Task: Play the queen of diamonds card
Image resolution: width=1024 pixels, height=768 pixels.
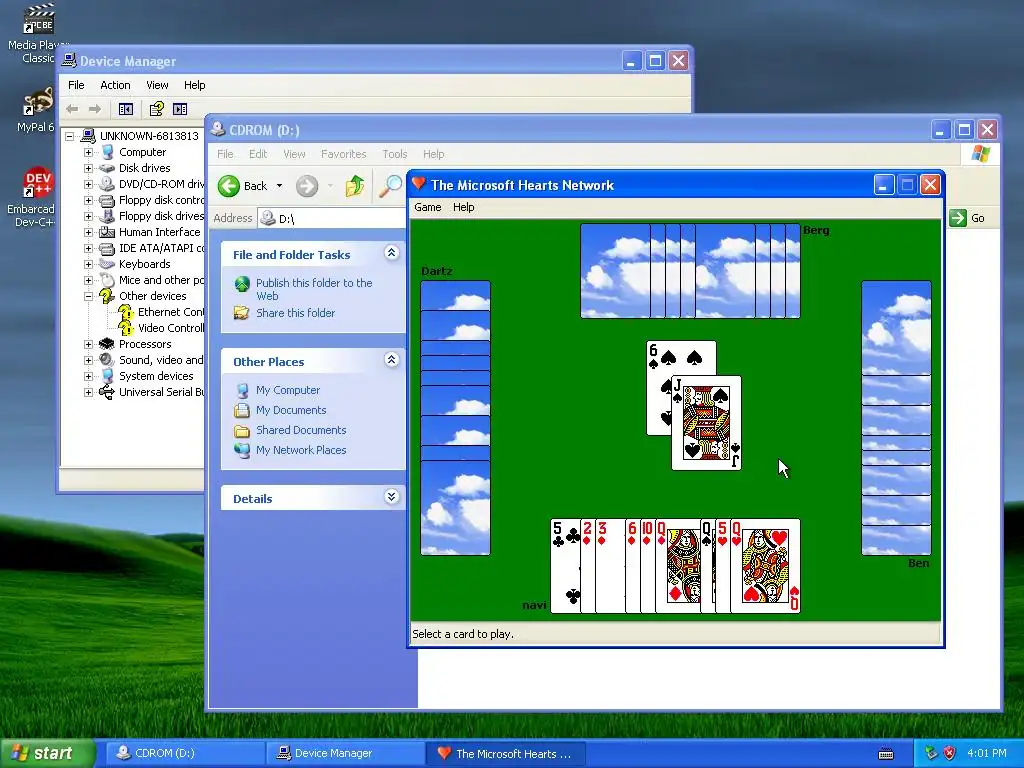Action: (678, 566)
